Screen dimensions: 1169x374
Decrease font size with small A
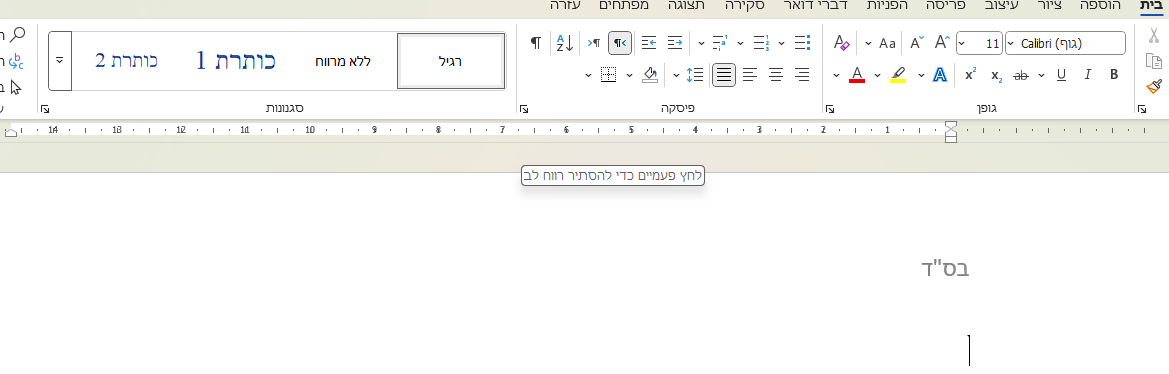click(917, 43)
